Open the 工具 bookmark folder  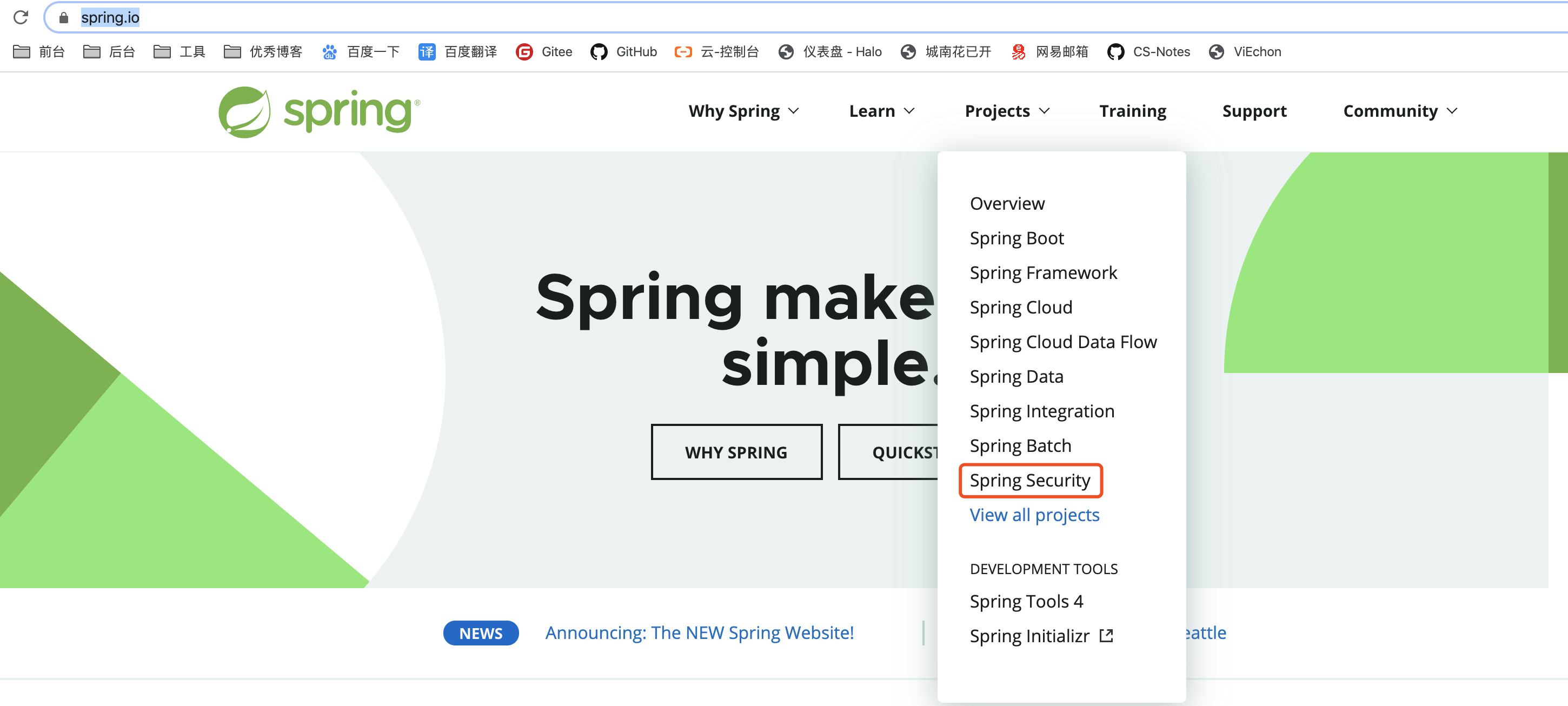(x=180, y=52)
